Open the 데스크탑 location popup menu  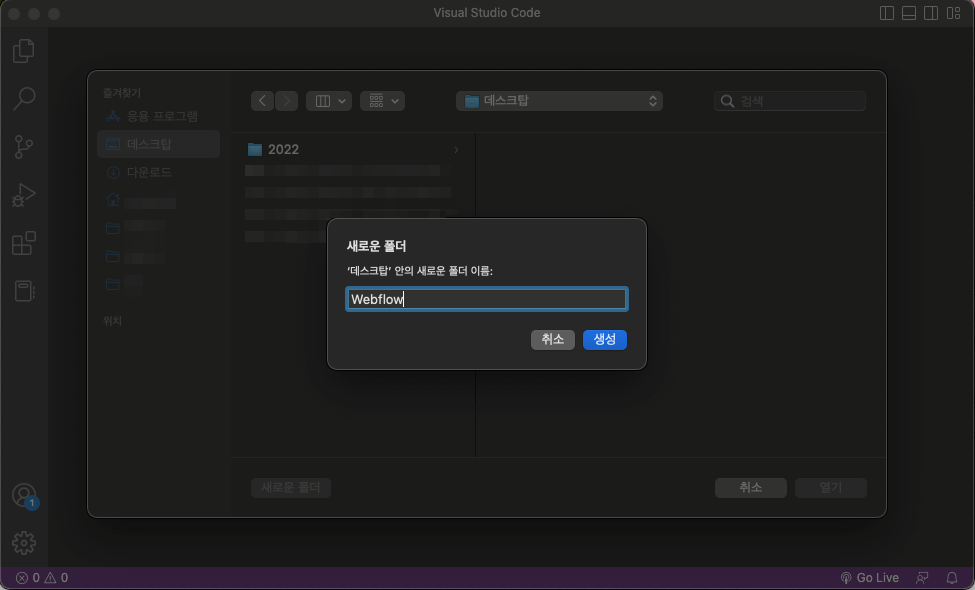coord(559,101)
